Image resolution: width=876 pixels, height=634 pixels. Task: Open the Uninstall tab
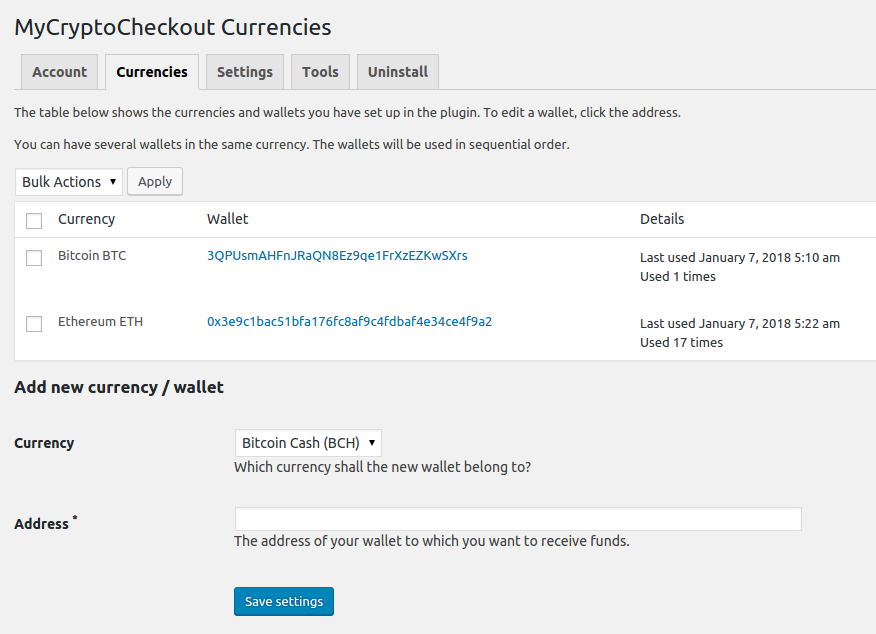point(398,72)
